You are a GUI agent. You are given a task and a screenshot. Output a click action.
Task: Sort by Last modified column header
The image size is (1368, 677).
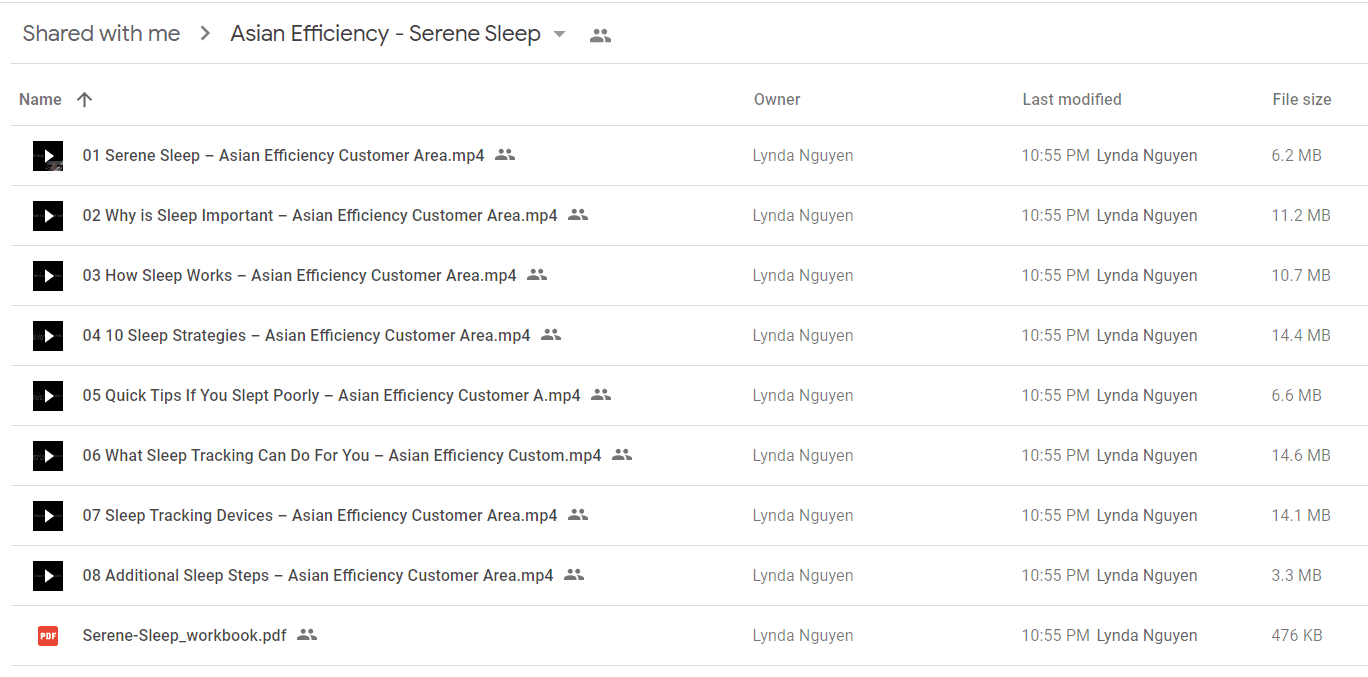click(1072, 99)
